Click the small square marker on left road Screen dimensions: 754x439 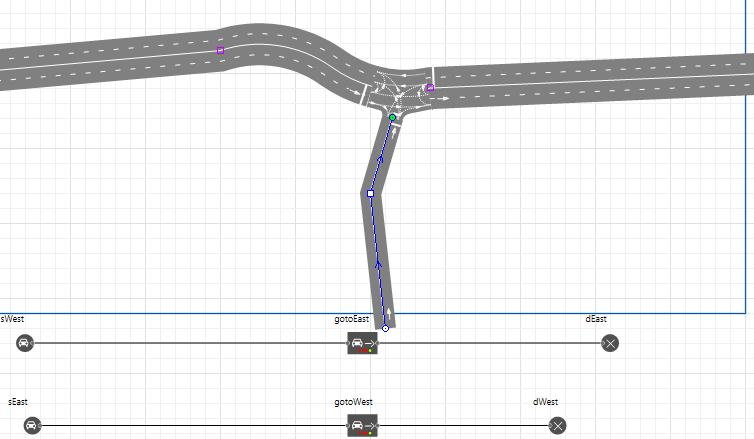221,49
